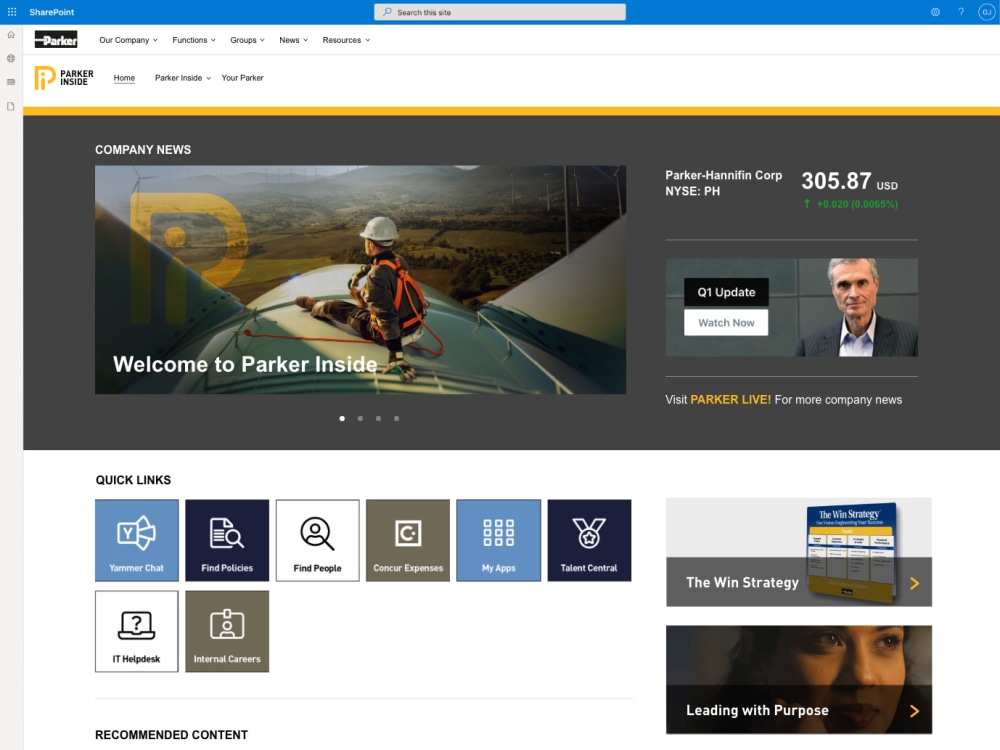Open the IT Helpdesk tile
Image resolution: width=1000 pixels, height=750 pixels.
[136, 631]
